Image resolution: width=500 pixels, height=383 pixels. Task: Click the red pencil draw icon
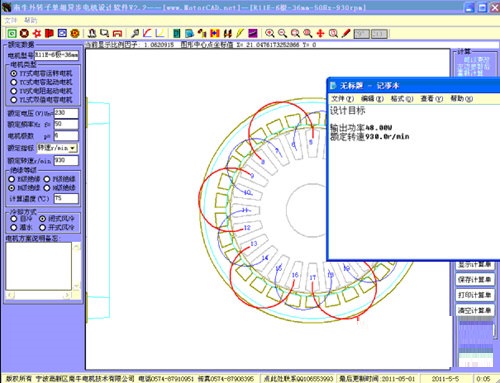(346, 33)
